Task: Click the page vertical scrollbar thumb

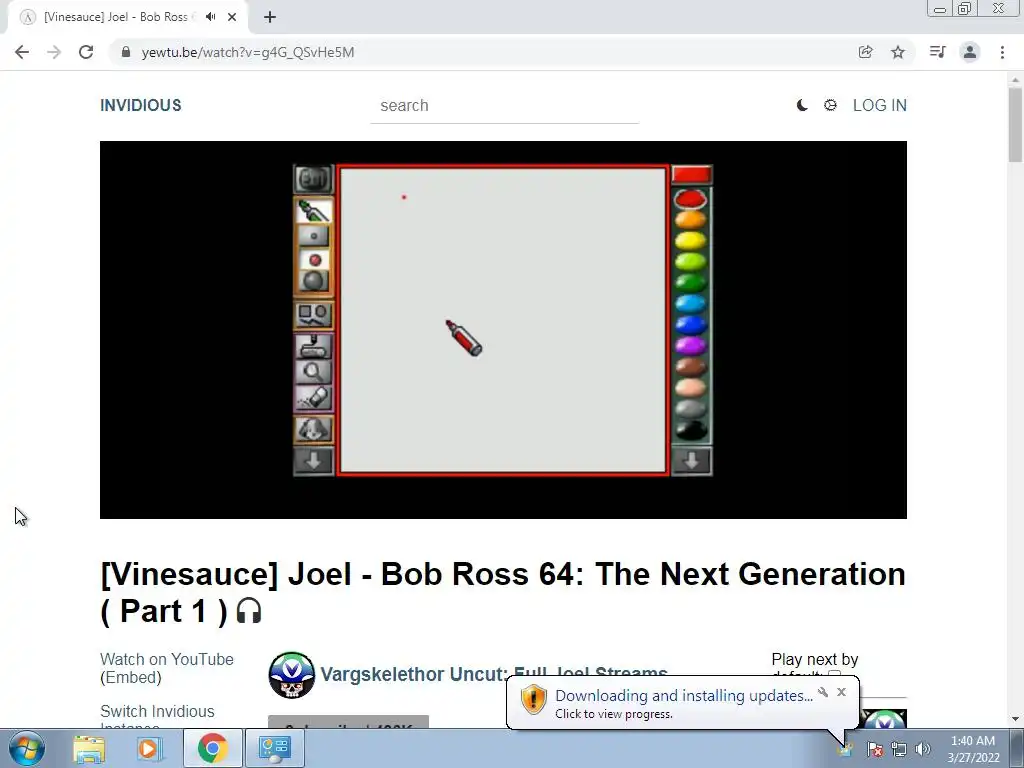Action: pos(1015,124)
